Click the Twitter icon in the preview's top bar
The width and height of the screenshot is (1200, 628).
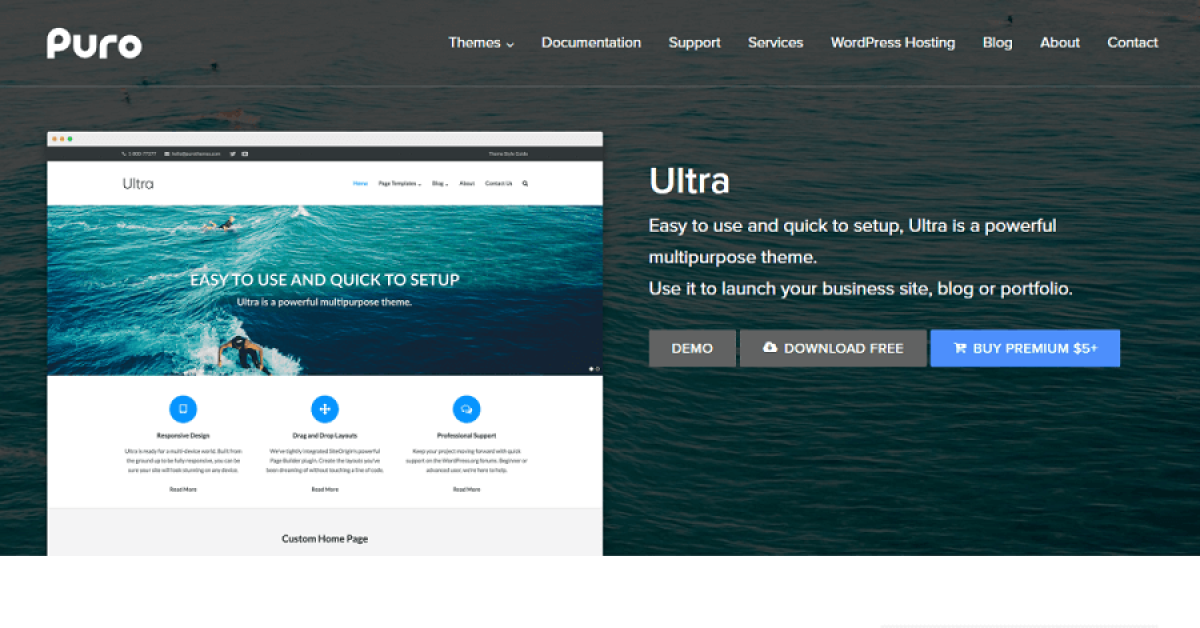click(x=232, y=154)
